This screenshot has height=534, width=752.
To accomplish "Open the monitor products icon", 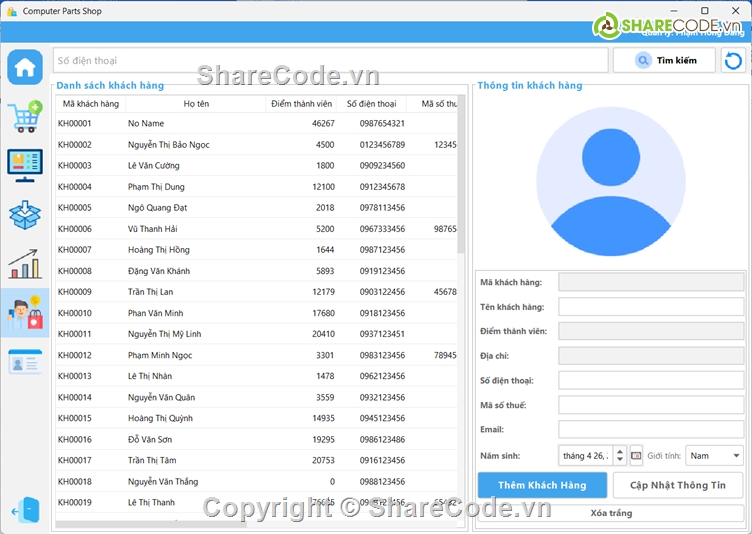I will 25,166.
